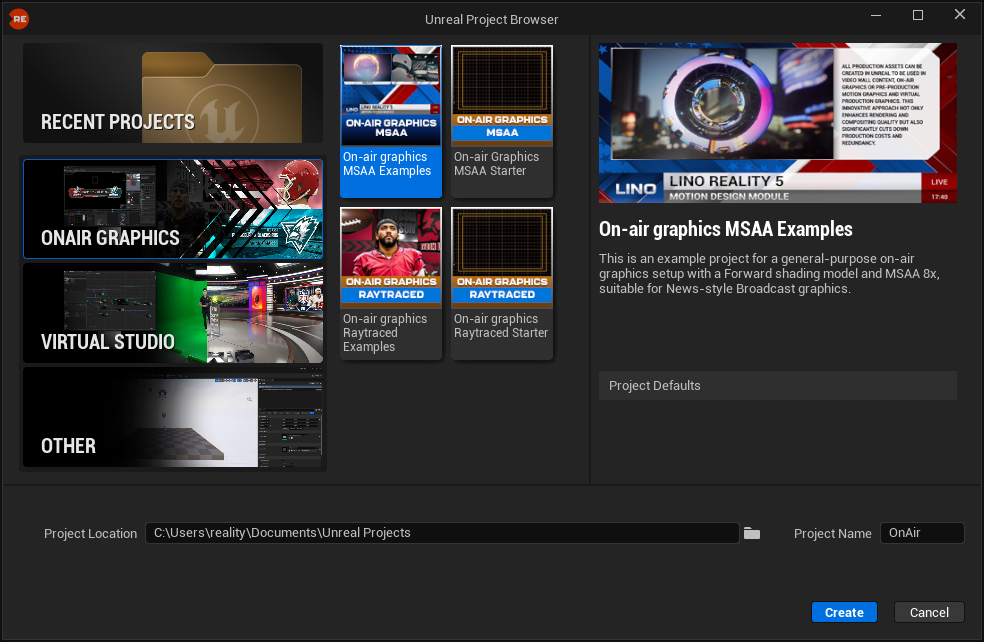Viewport: 984px width, 642px height.
Task: Choose On-air graphics MSAA Examples template
Action: point(391,121)
